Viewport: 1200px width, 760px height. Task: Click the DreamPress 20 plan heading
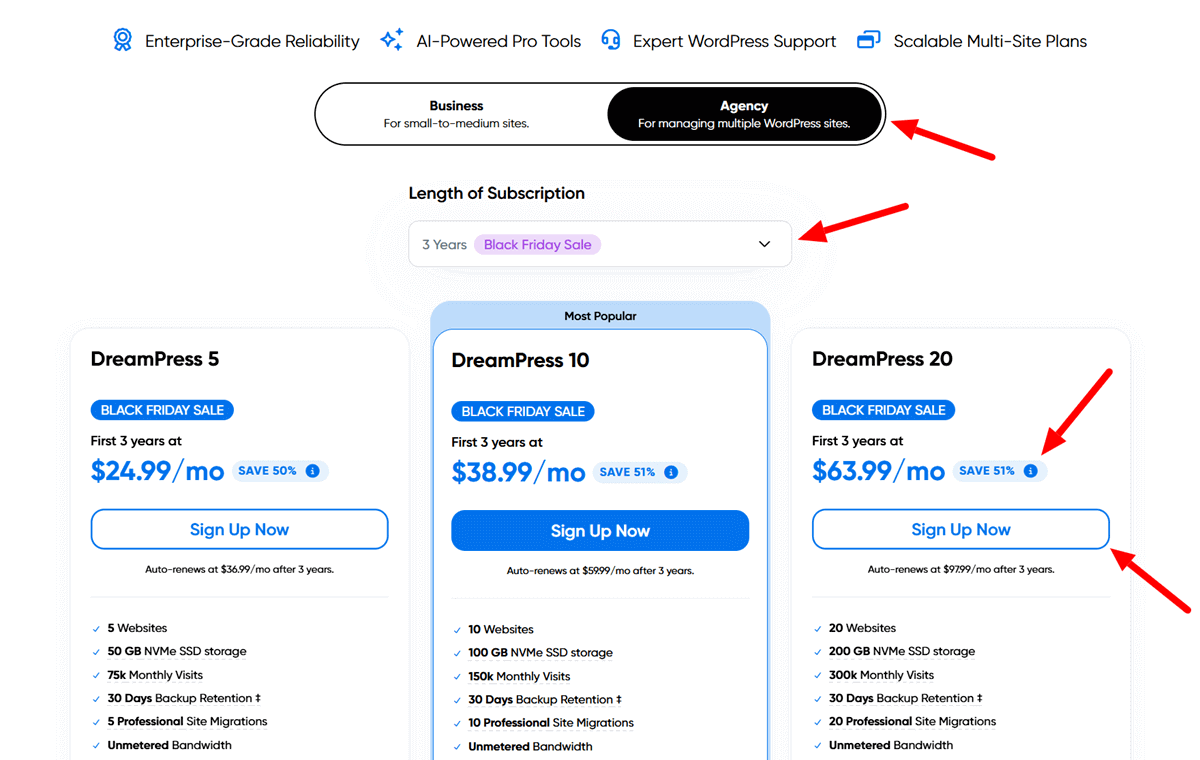(880, 358)
